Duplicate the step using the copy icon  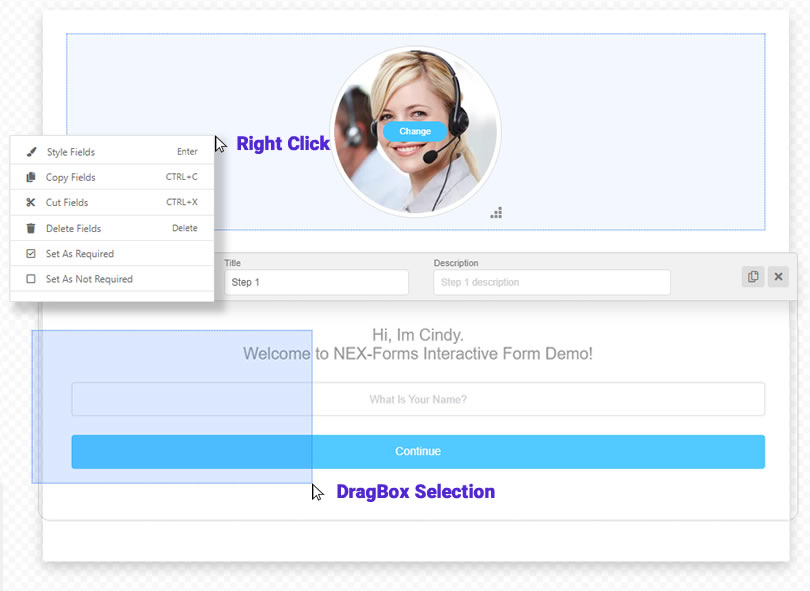[x=753, y=277]
